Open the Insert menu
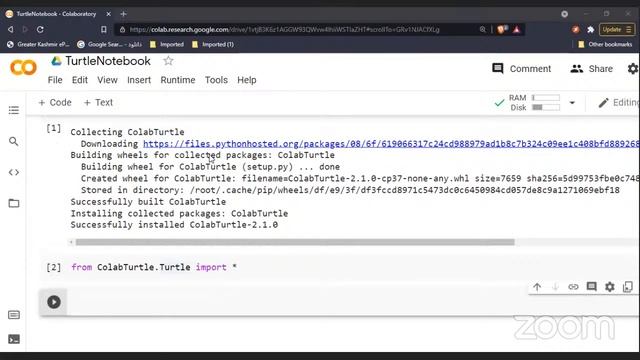This screenshot has width=640, height=360. click(x=139, y=80)
